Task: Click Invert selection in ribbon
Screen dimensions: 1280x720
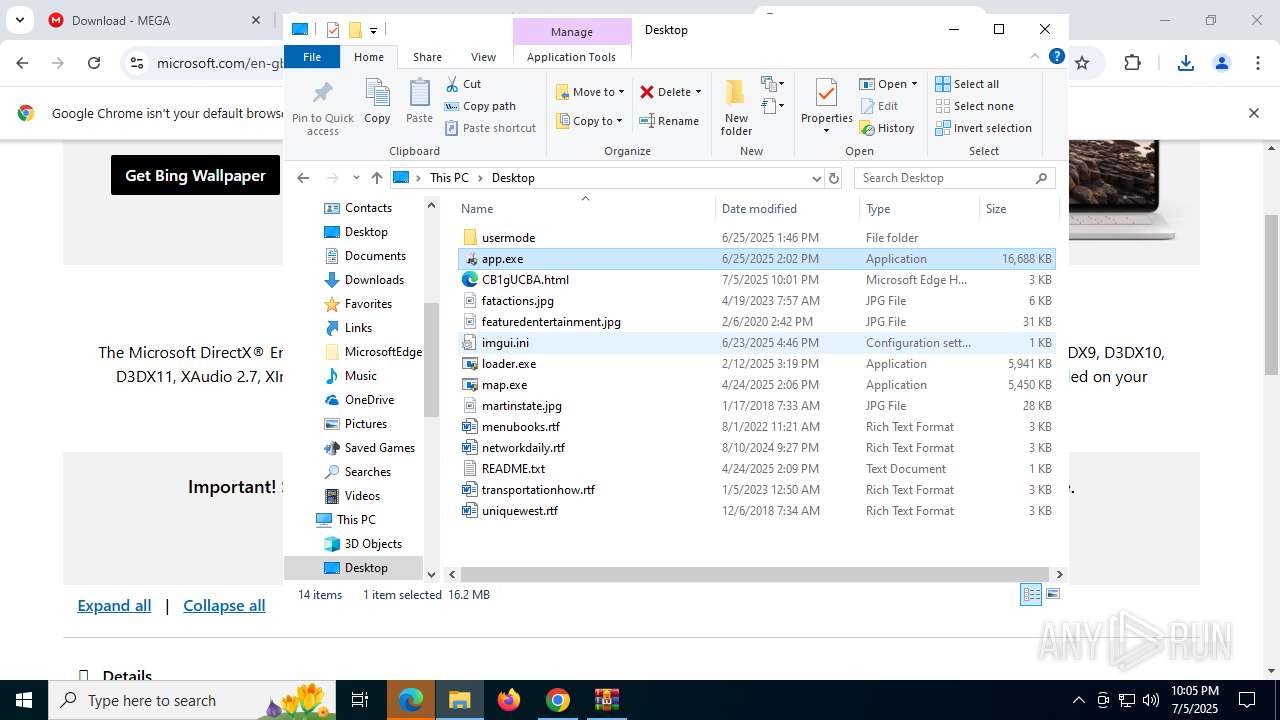Action: (983, 128)
